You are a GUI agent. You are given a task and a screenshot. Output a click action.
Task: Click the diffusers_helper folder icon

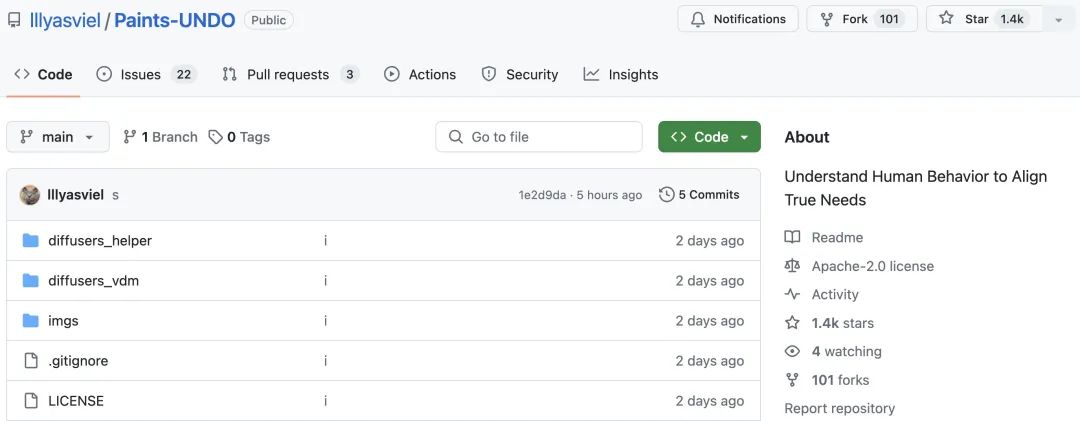(x=30, y=241)
